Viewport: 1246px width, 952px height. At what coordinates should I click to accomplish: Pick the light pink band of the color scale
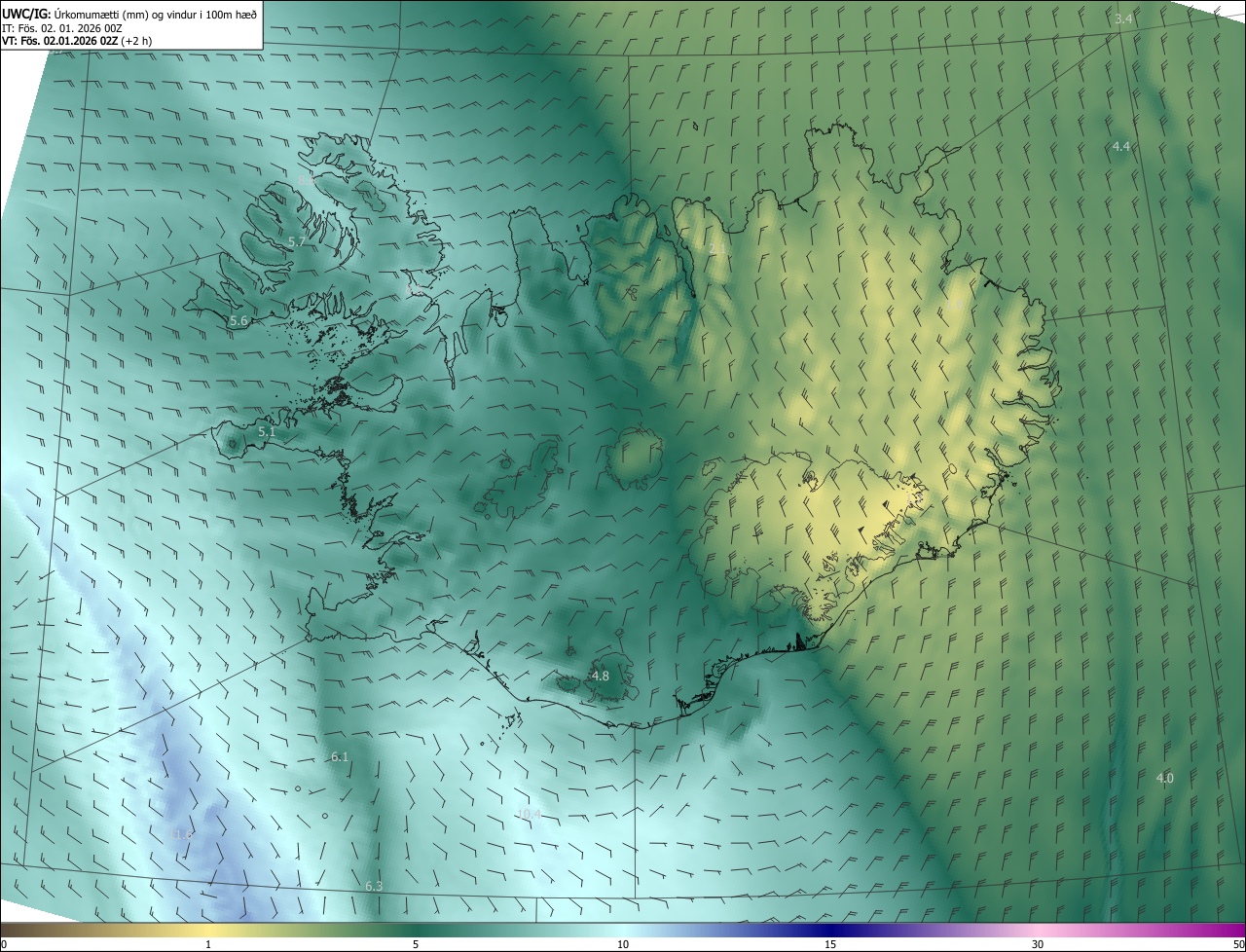1038,930
